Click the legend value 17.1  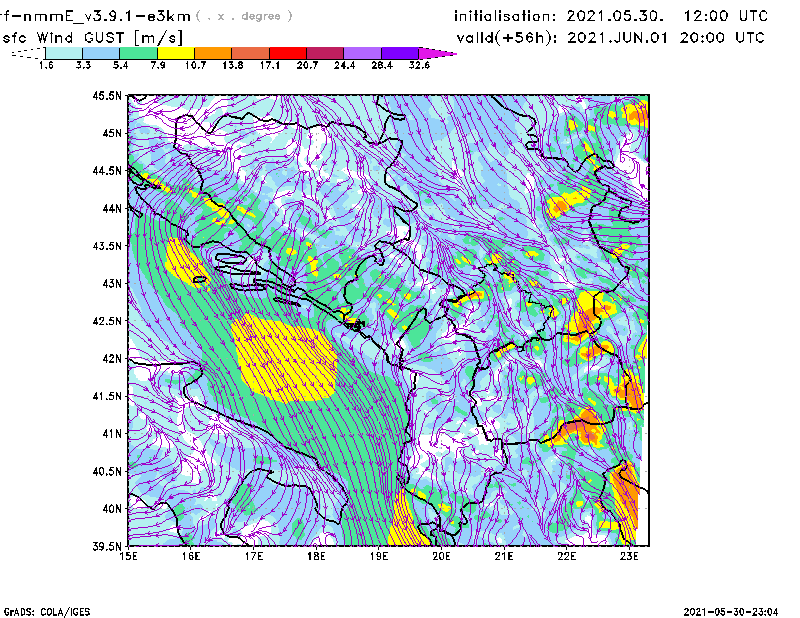[x=270, y=65]
